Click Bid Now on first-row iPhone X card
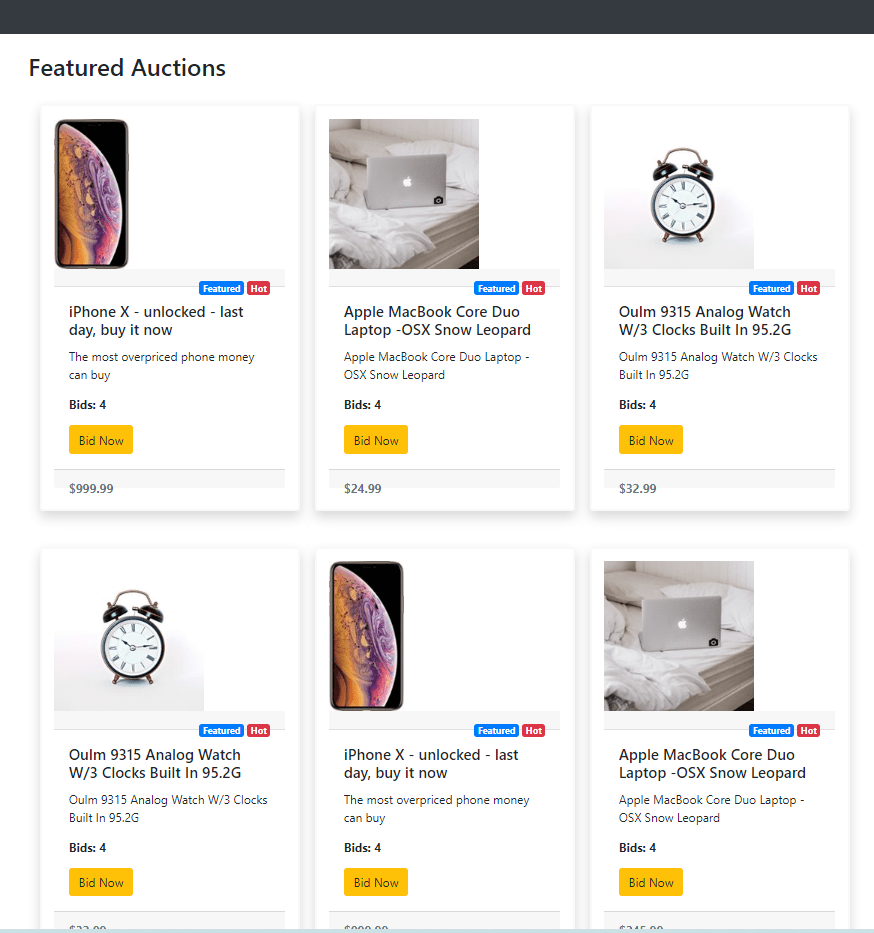874x933 pixels. 101,440
